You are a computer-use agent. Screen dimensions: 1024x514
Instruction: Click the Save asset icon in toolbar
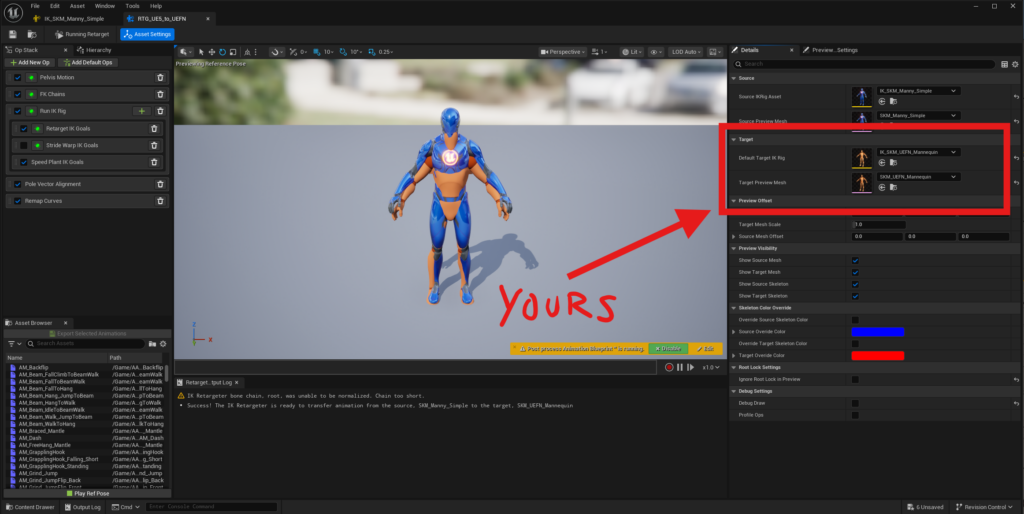tap(12, 34)
